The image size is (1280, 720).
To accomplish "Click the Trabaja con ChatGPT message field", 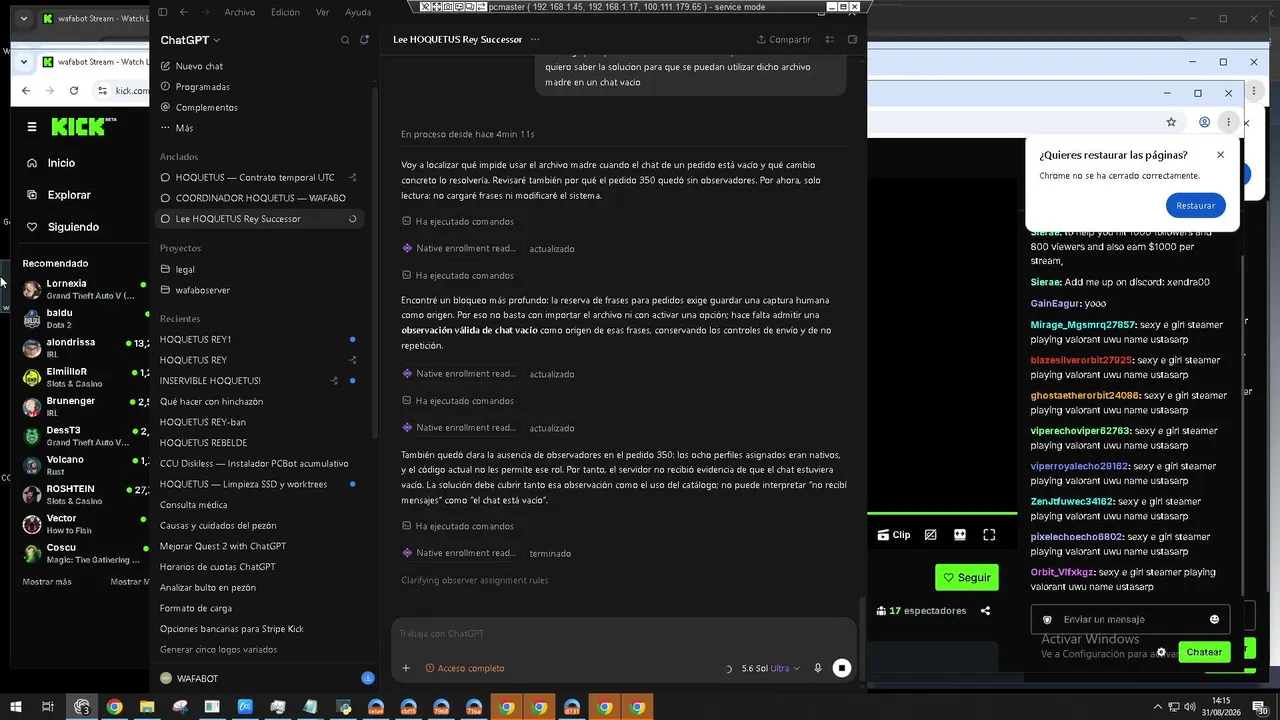I will coord(623,633).
